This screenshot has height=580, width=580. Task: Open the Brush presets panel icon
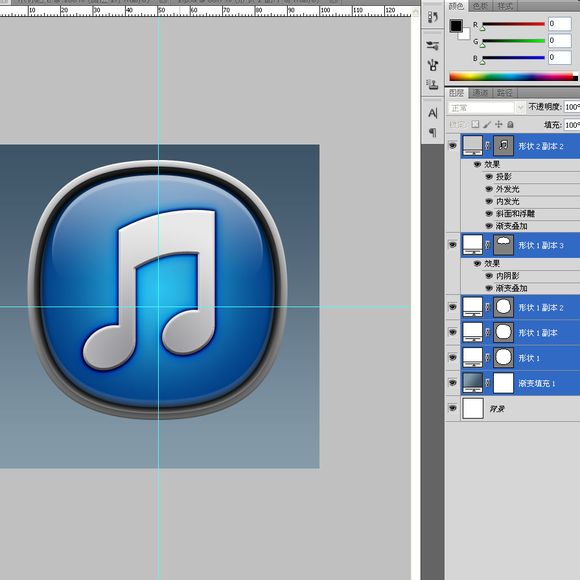432,45
